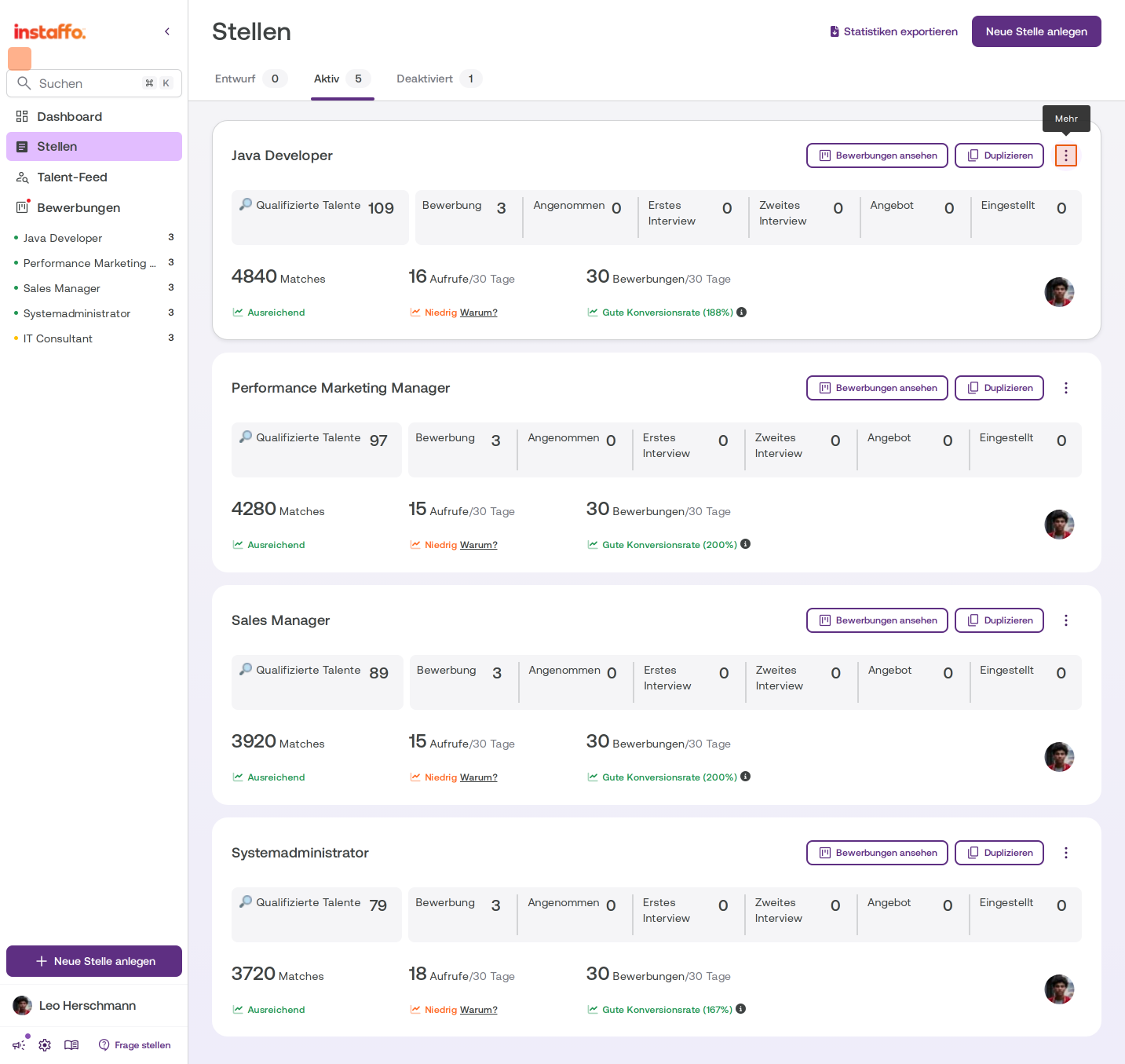Image resolution: width=1125 pixels, height=1064 pixels.
Task: Click Duplizieren on the Sales Manager card
Action: pyautogui.click(x=999, y=620)
